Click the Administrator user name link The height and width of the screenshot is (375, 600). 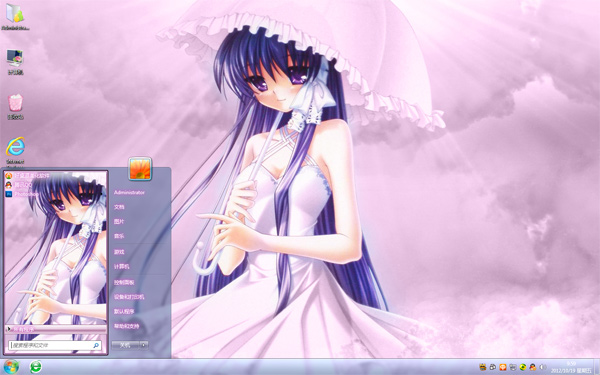tap(129, 192)
